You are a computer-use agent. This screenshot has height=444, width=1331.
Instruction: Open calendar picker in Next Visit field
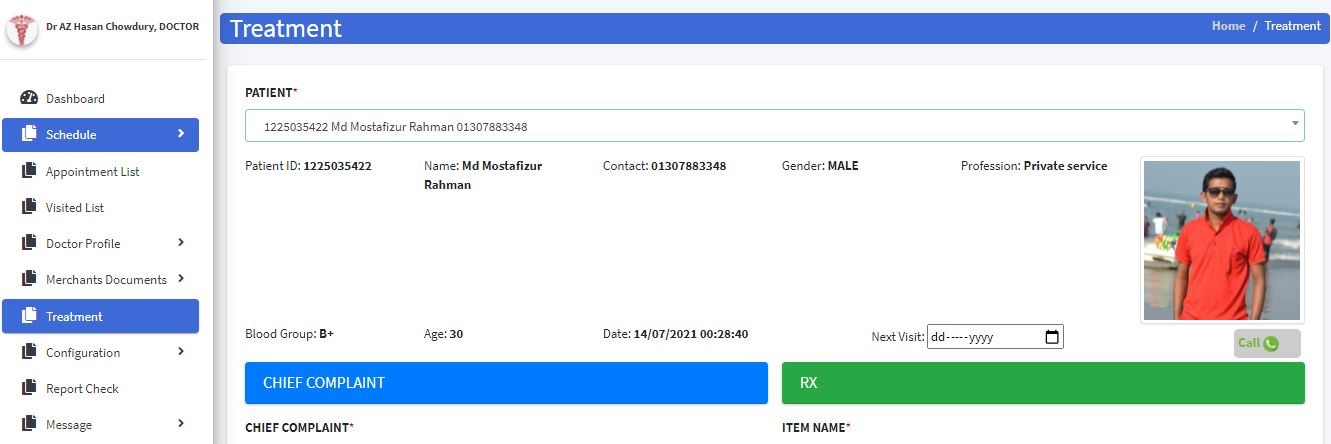[1051, 338]
